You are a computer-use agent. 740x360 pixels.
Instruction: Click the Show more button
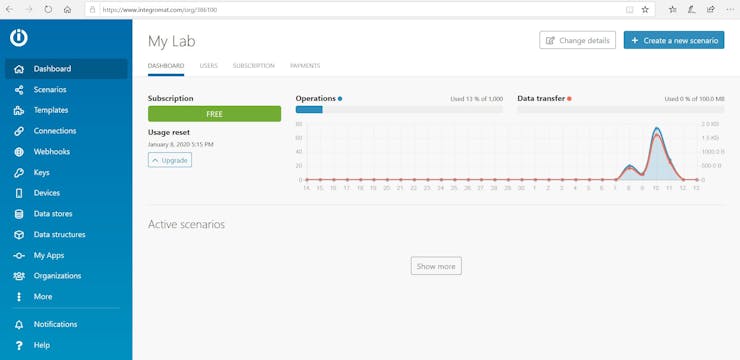coord(436,266)
